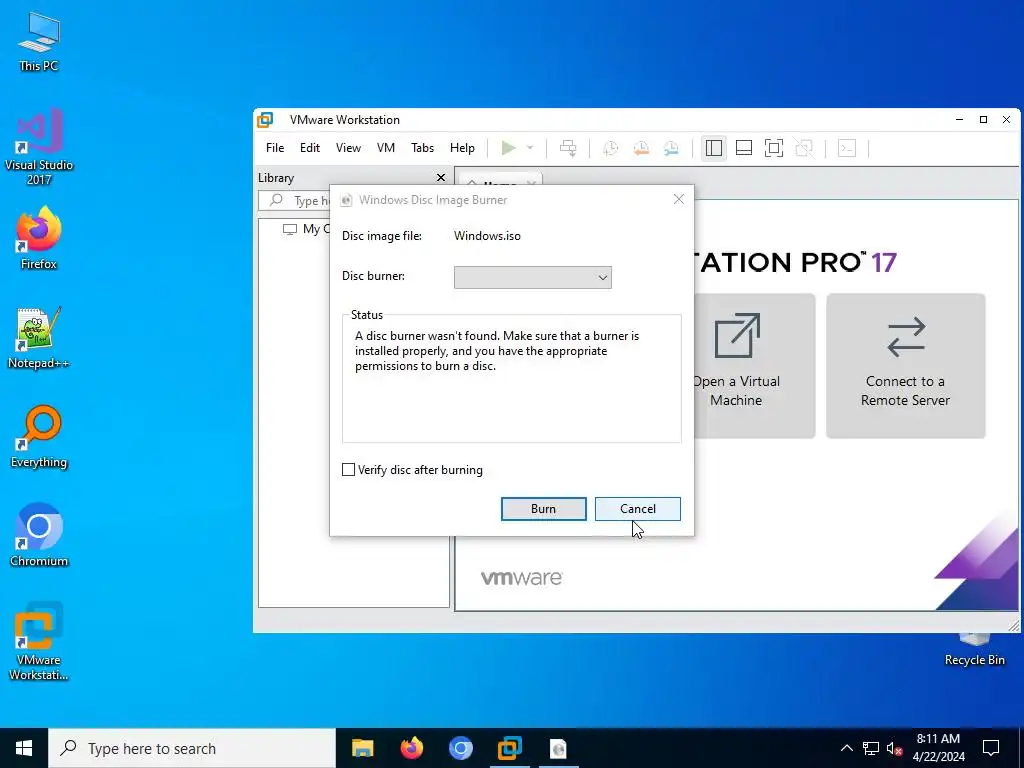Close the Library panel
The image size is (1024, 768).
(441, 178)
